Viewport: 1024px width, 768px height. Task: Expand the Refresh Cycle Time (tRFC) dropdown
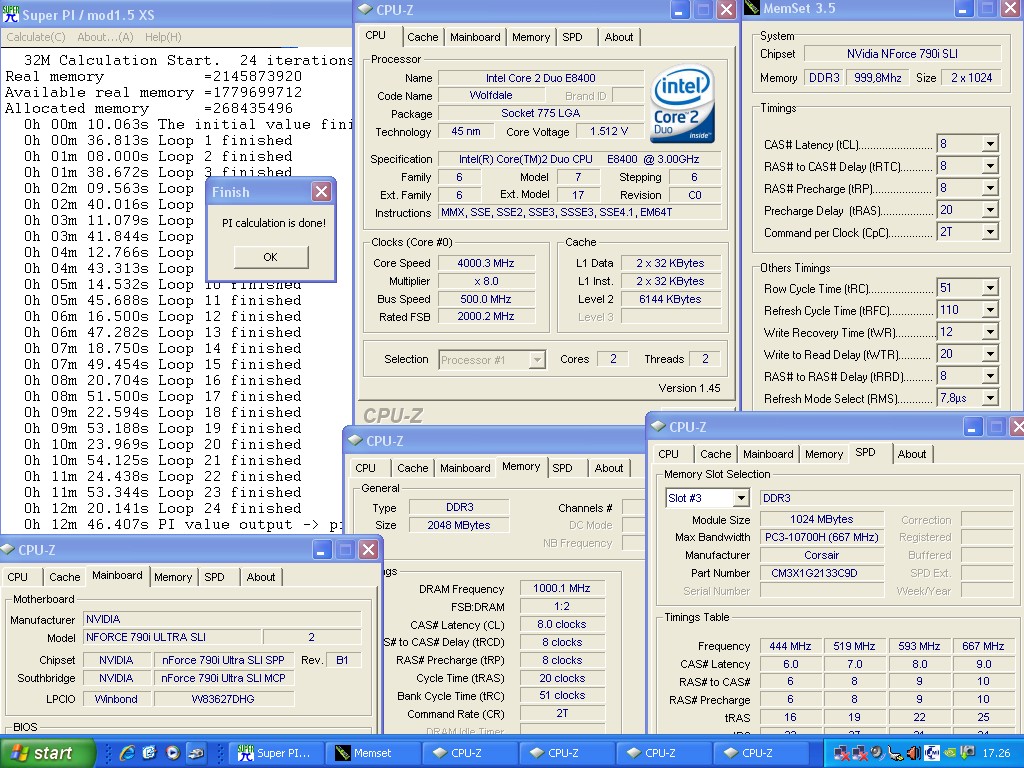click(990, 310)
